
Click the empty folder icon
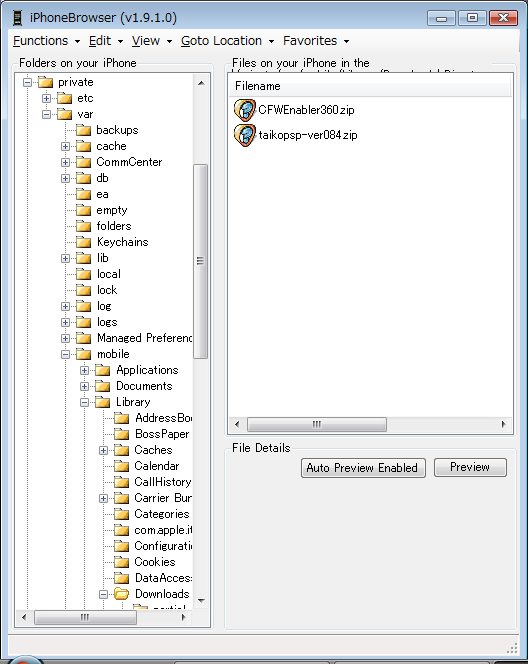coord(83,210)
